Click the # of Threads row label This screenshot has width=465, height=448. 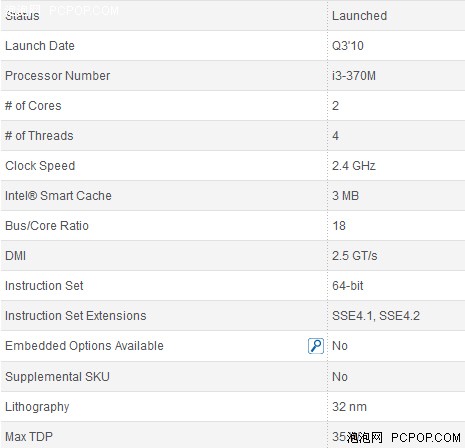tap(39, 136)
